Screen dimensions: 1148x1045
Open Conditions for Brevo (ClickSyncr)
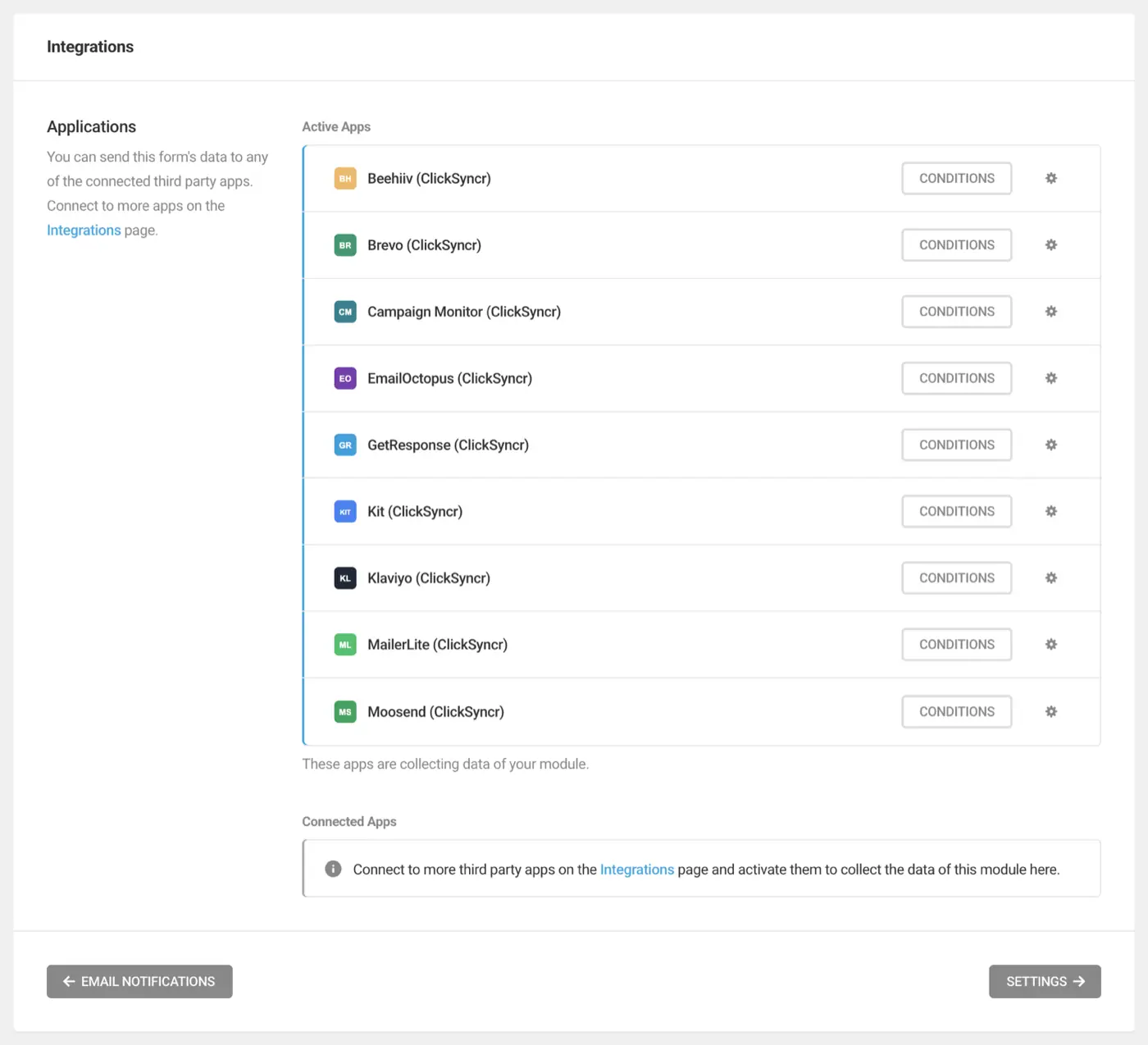pyautogui.click(x=956, y=244)
